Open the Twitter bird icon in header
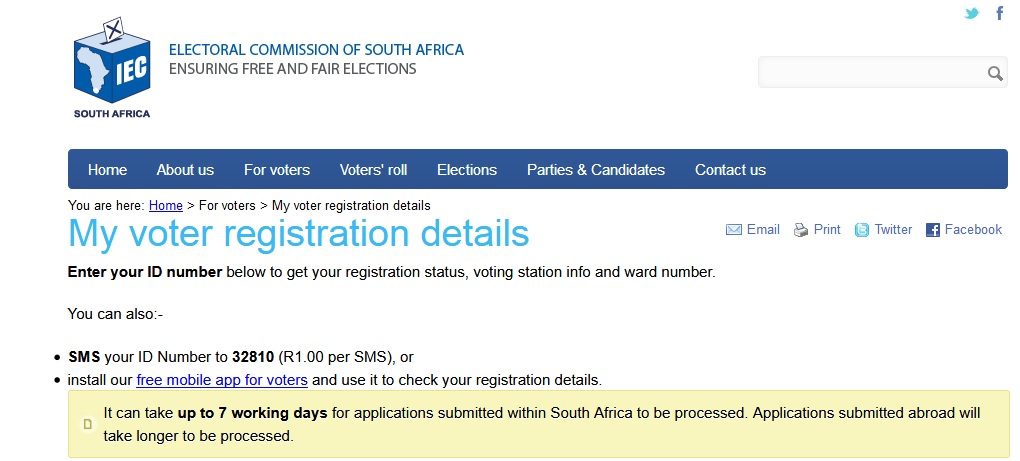Viewport: 1020px width, 461px height. tap(971, 14)
